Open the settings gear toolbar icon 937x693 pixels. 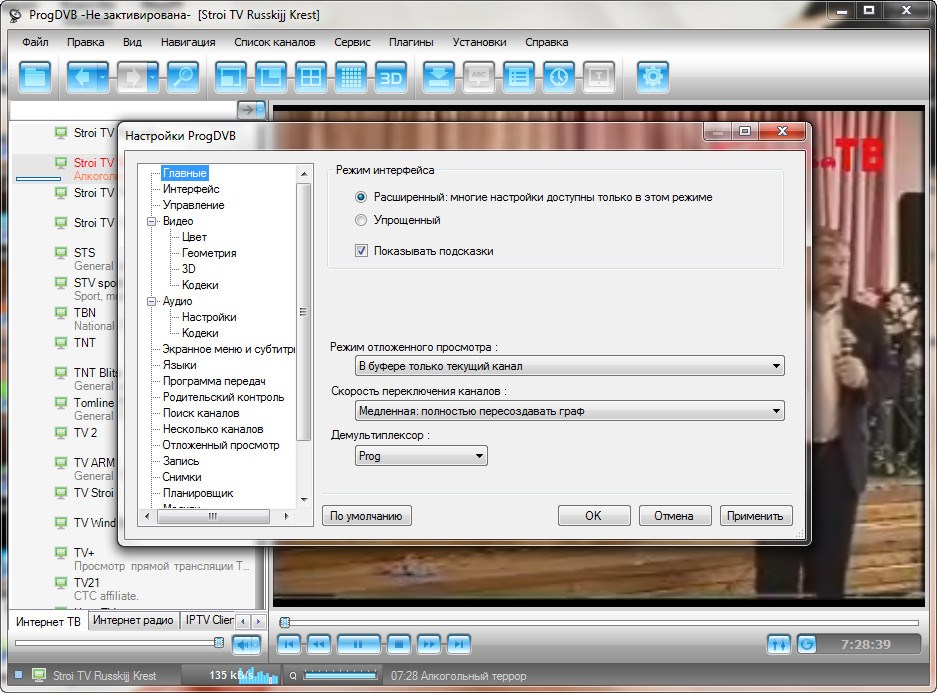(653, 77)
